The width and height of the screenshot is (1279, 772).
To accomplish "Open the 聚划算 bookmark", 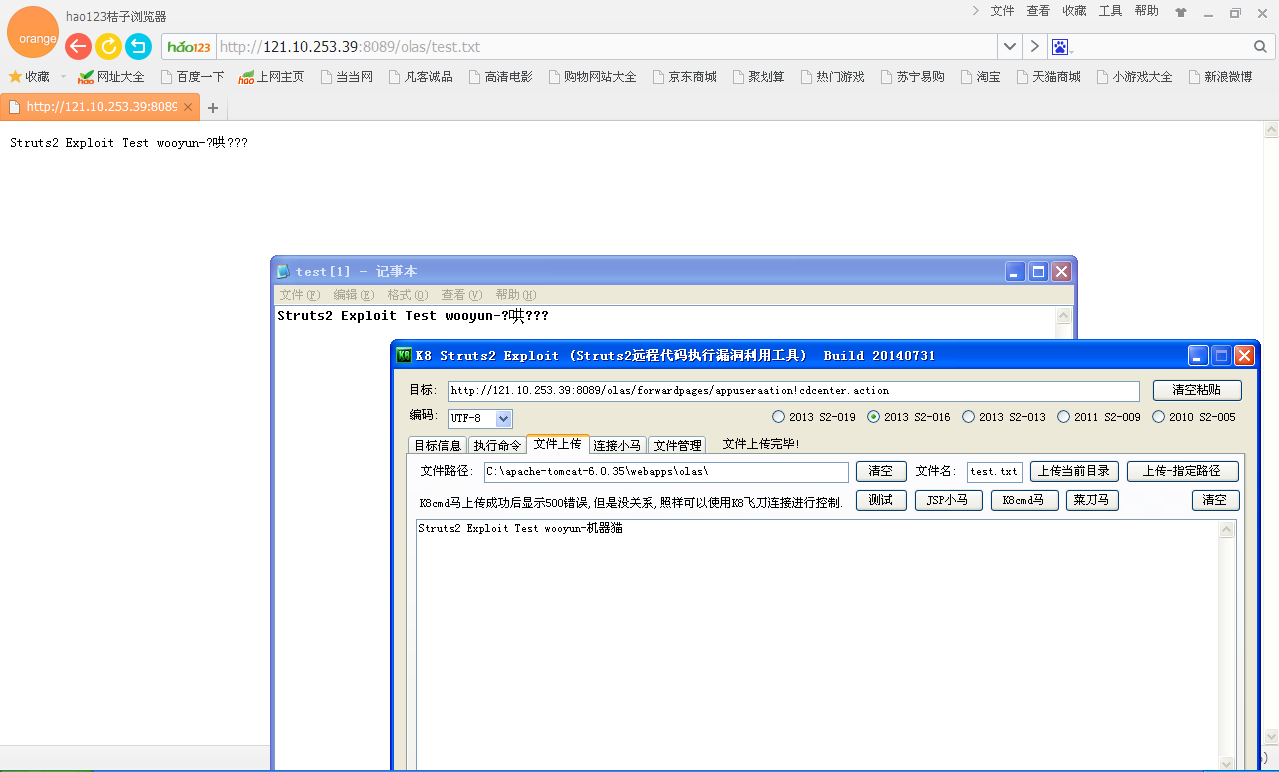I will click(x=758, y=77).
